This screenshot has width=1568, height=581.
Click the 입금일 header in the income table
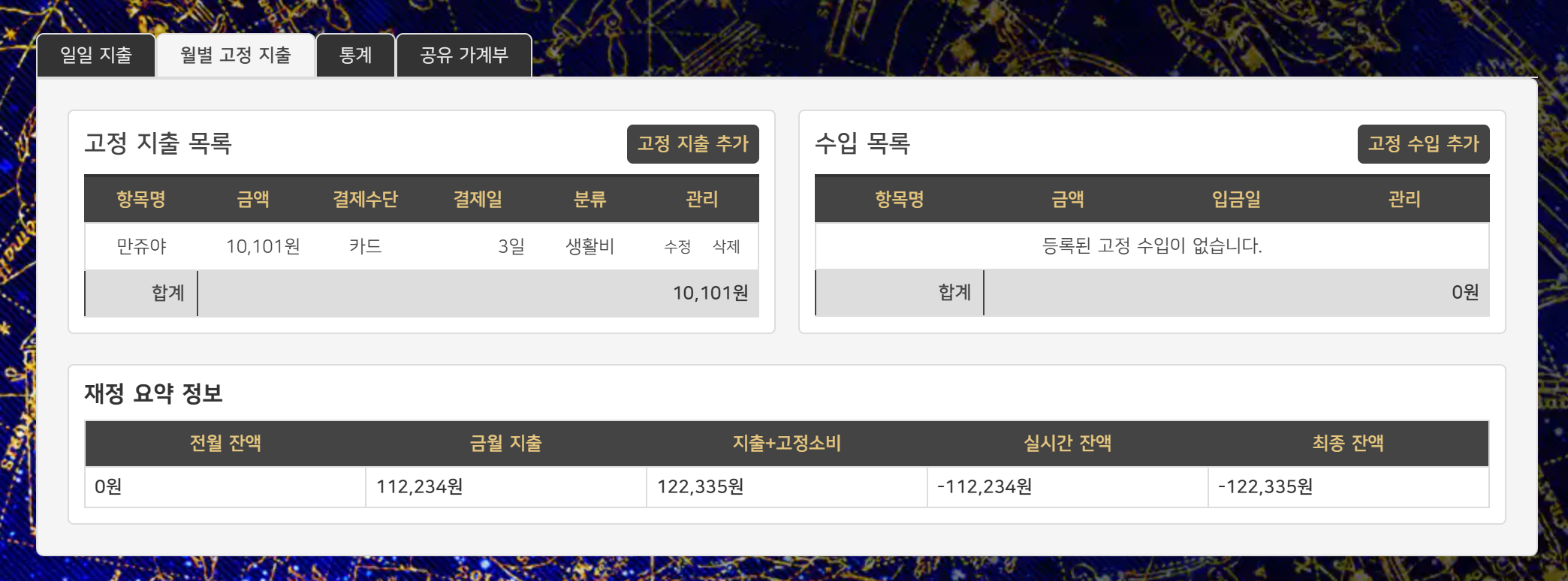(1236, 200)
